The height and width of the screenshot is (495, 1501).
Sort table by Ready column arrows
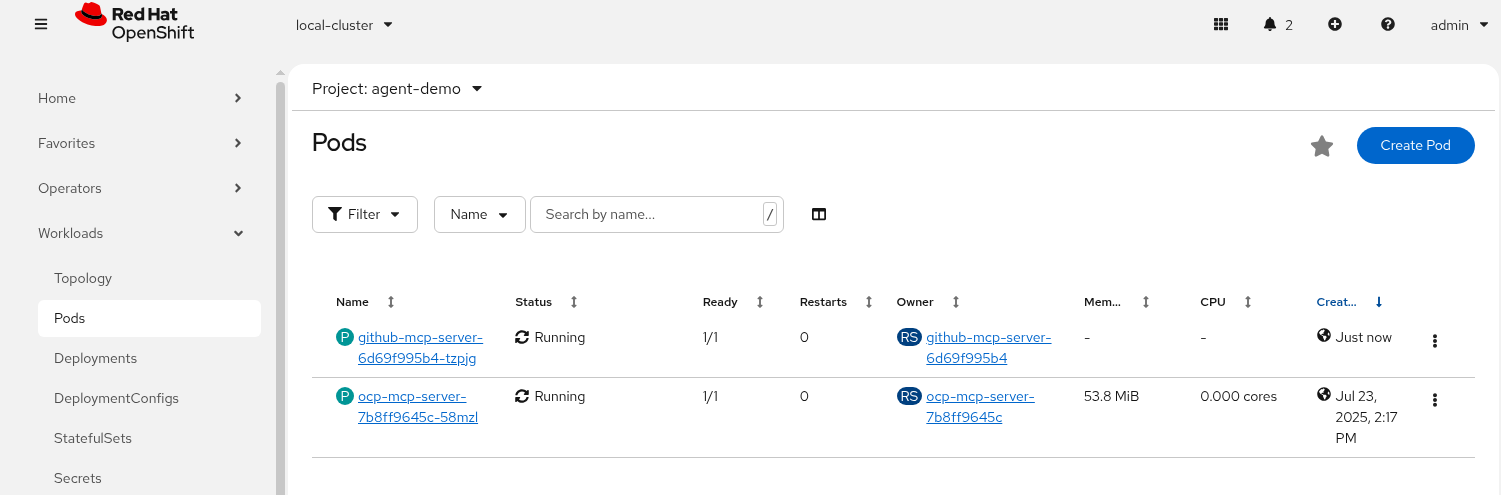(760, 302)
